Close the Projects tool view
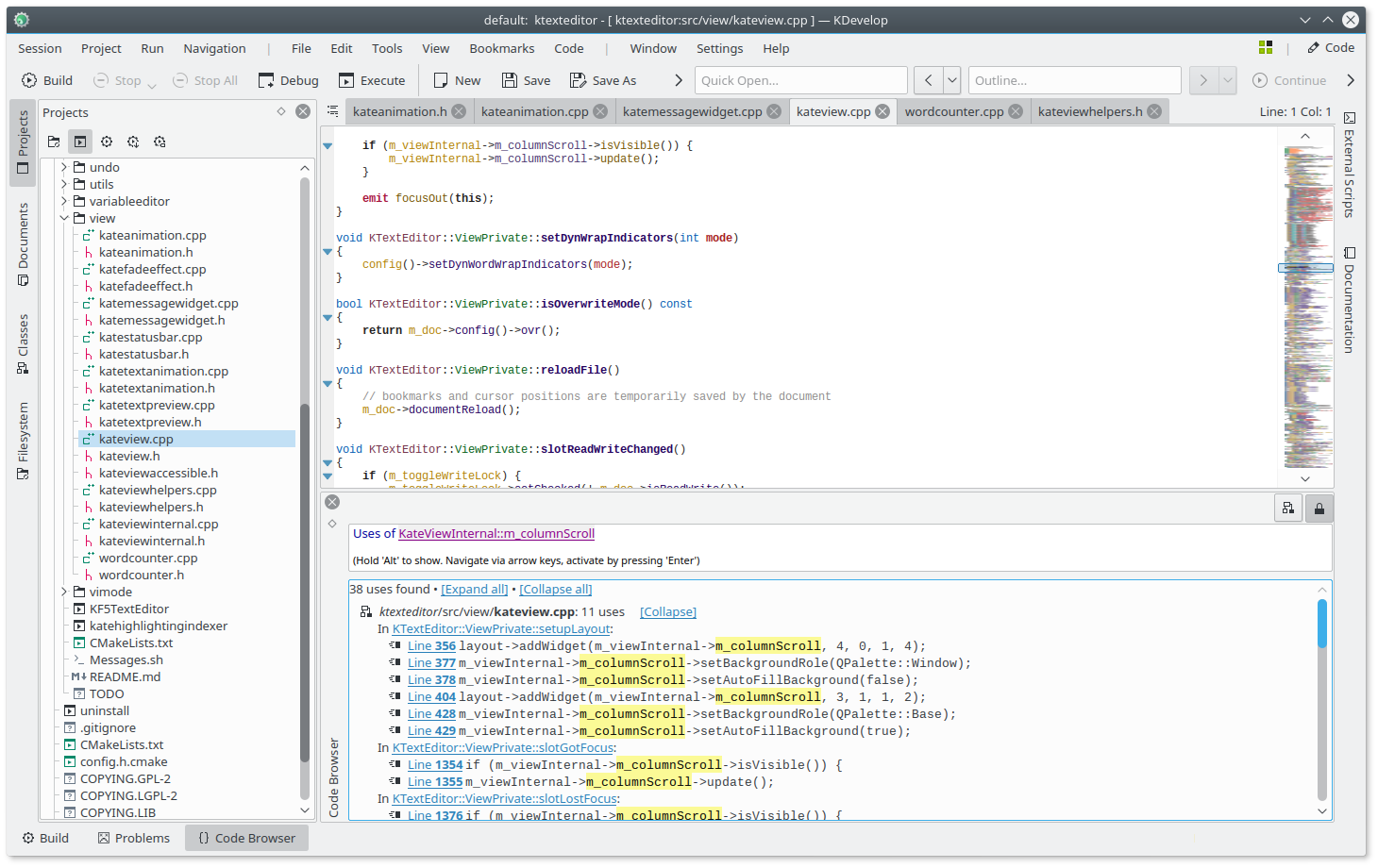 pyautogui.click(x=303, y=111)
